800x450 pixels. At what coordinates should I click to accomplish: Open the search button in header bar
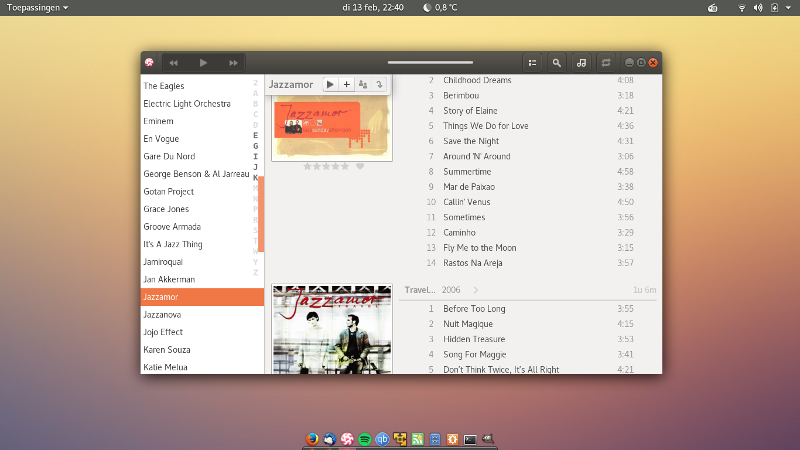557,63
